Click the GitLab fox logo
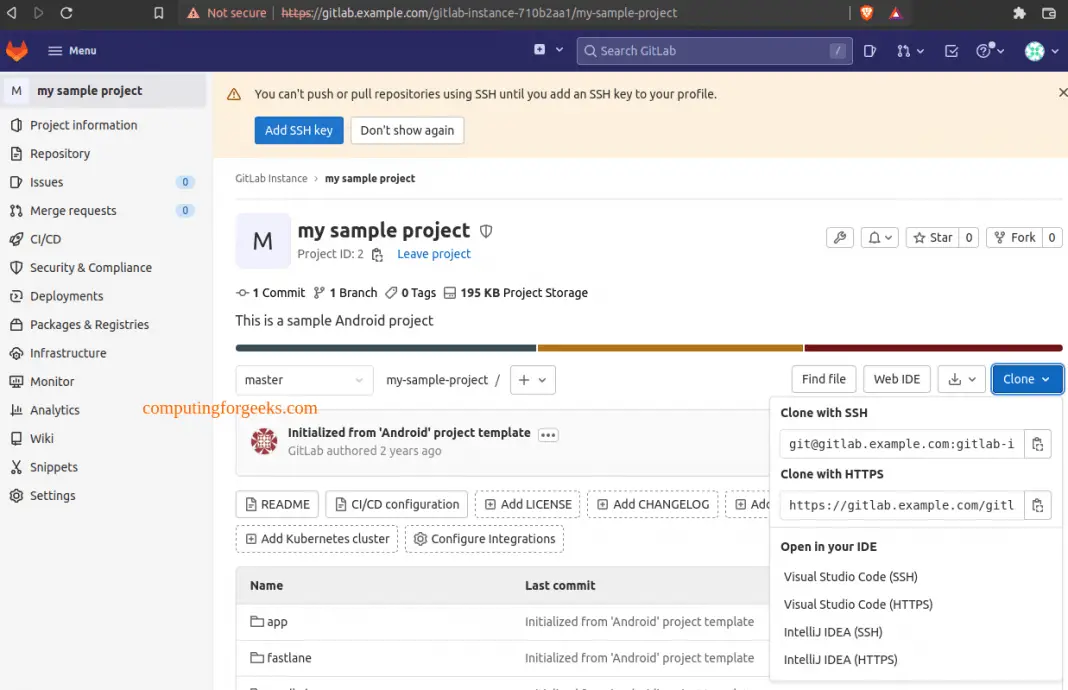 (17, 50)
